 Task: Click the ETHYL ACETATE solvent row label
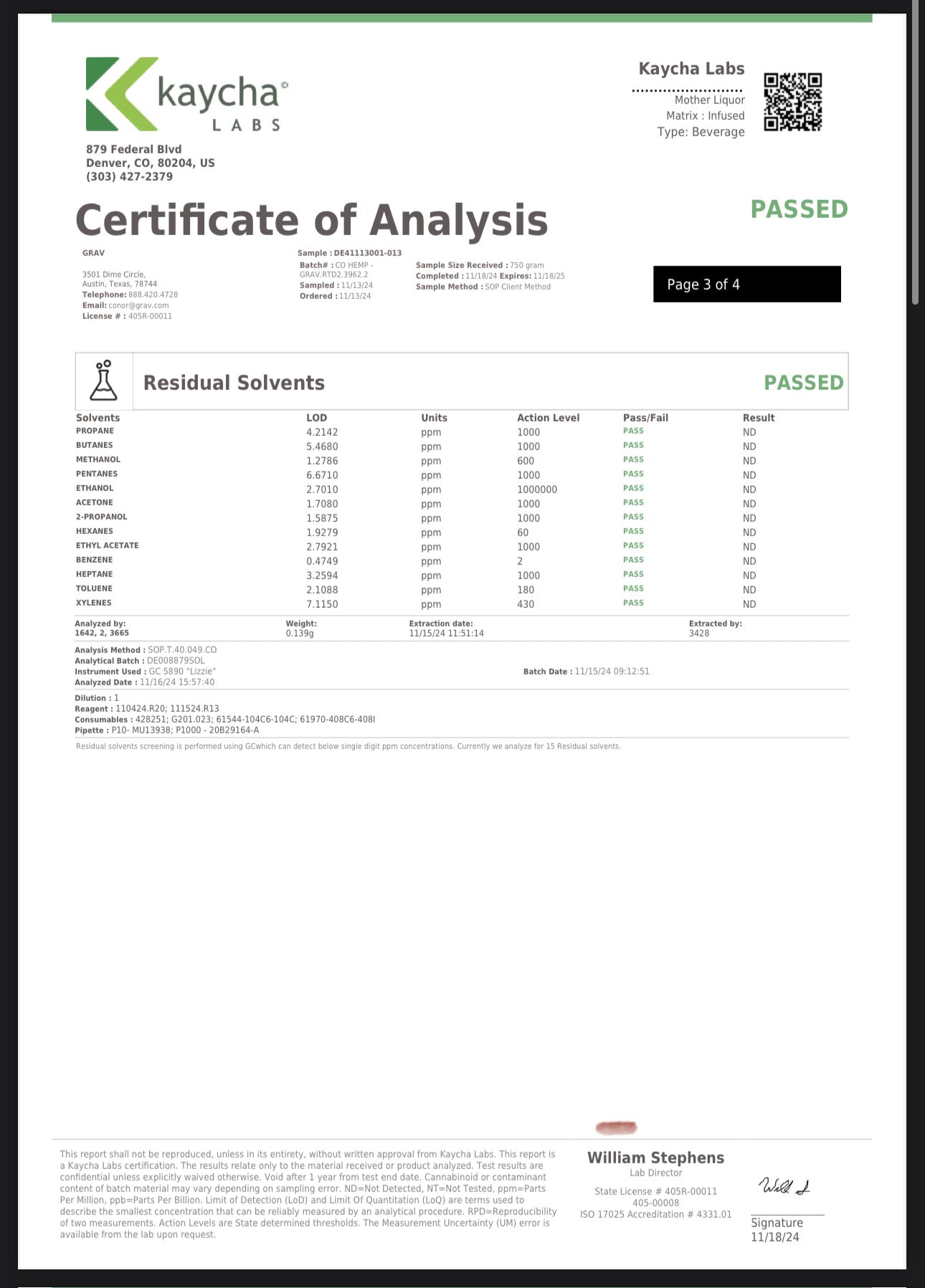[107, 545]
